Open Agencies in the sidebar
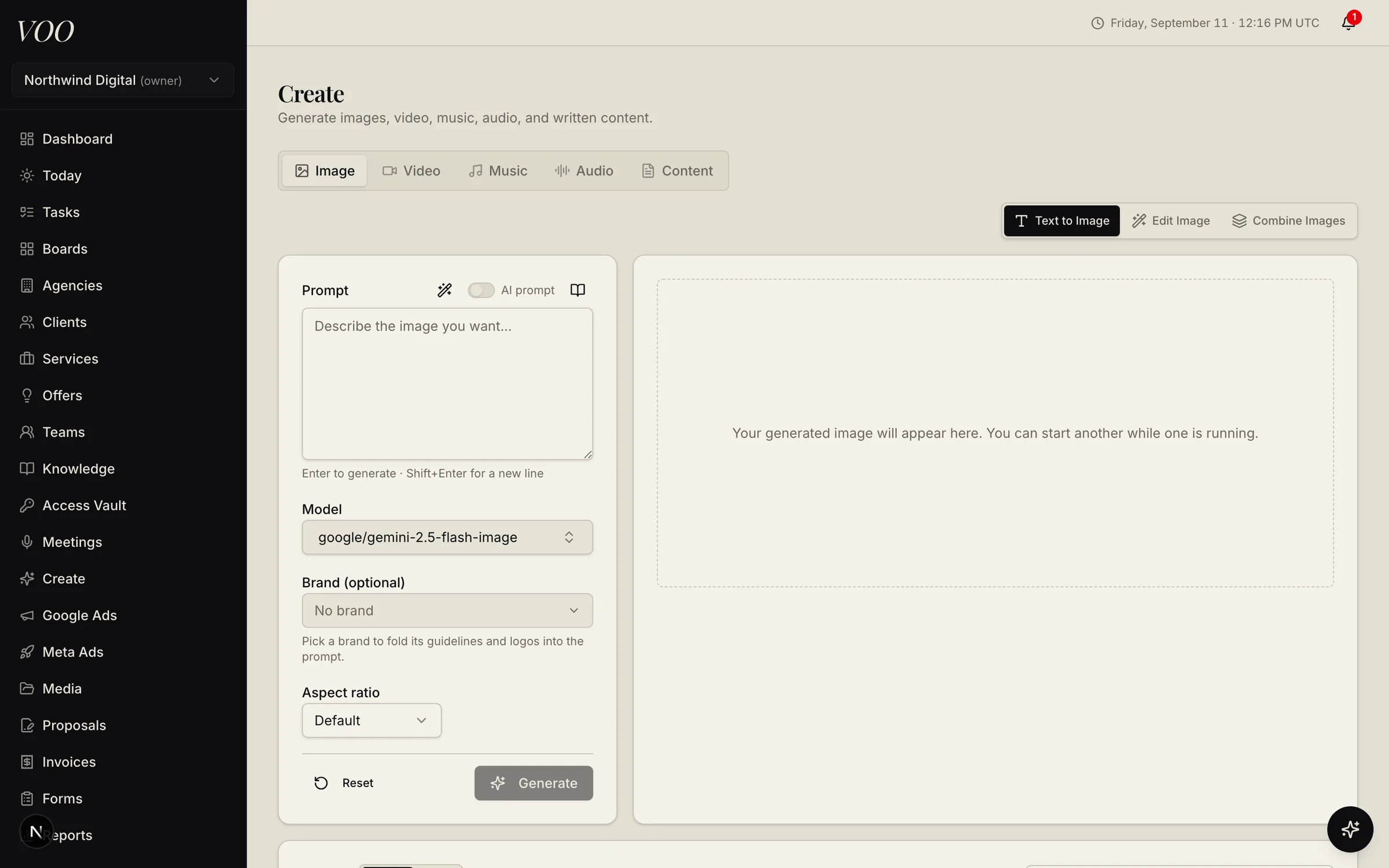Viewport: 1389px width, 868px height. (123, 285)
